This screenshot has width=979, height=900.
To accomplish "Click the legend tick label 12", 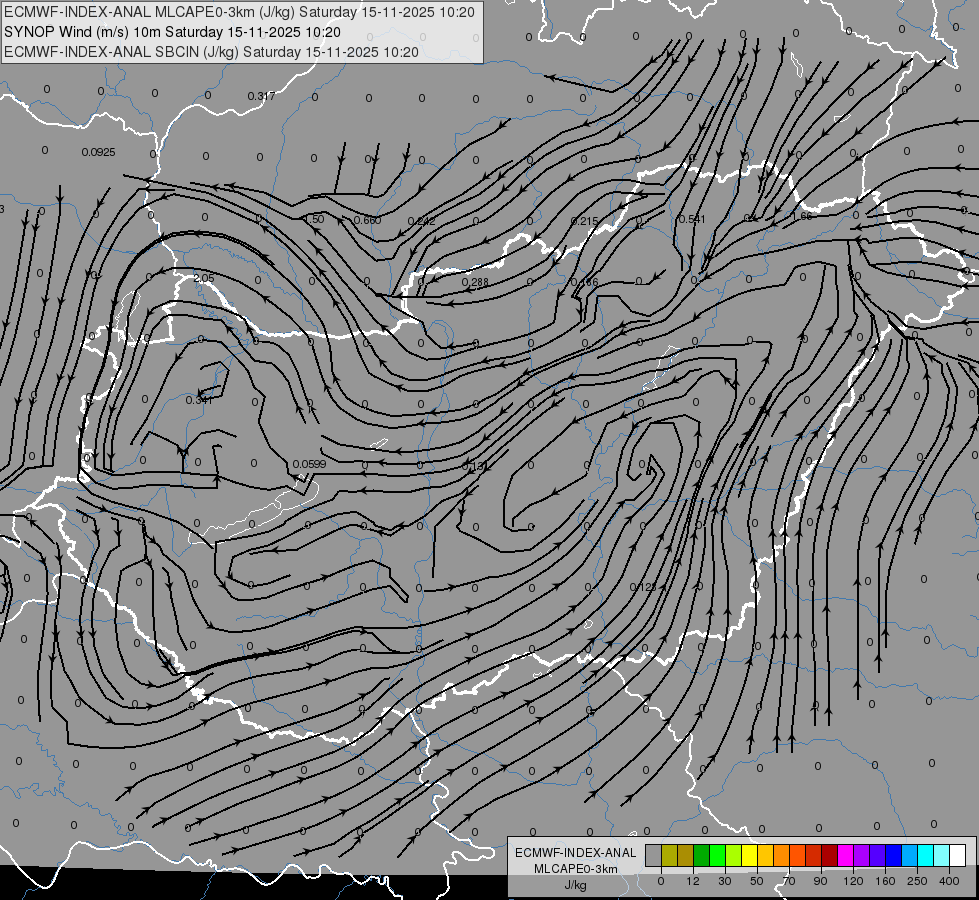I will point(693,881).
